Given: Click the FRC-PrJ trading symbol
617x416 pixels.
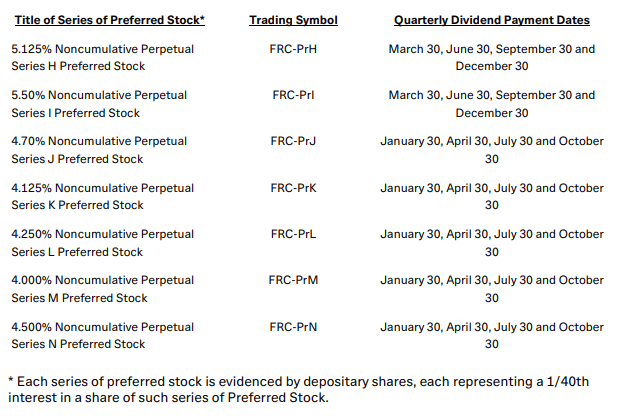Looking at the screenshot, I should click(x=293, y=141).
